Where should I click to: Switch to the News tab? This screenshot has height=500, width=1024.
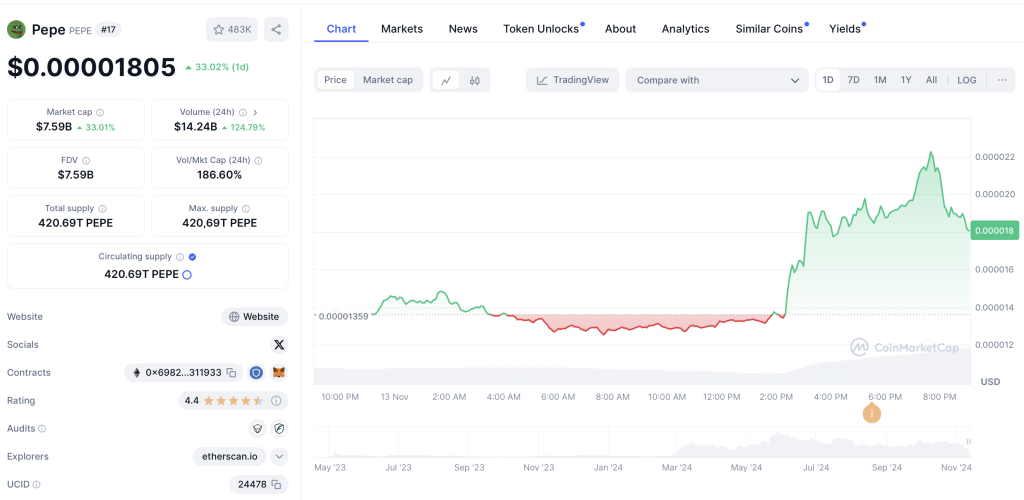(463, 29)
